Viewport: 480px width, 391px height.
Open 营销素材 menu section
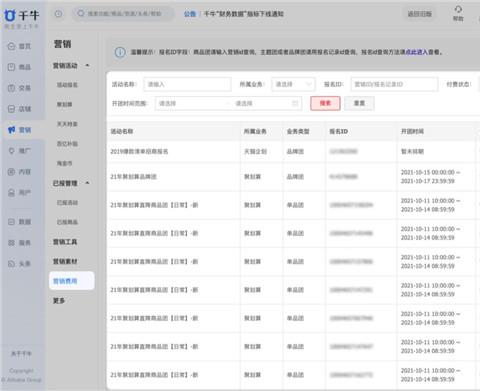click(65, 262)
